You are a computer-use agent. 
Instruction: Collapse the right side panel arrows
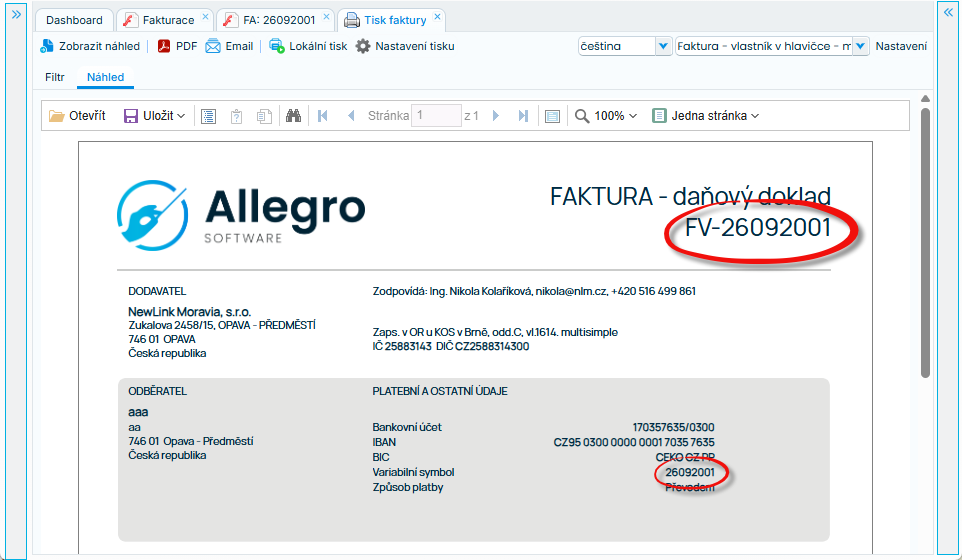click(x=949, y=13)
